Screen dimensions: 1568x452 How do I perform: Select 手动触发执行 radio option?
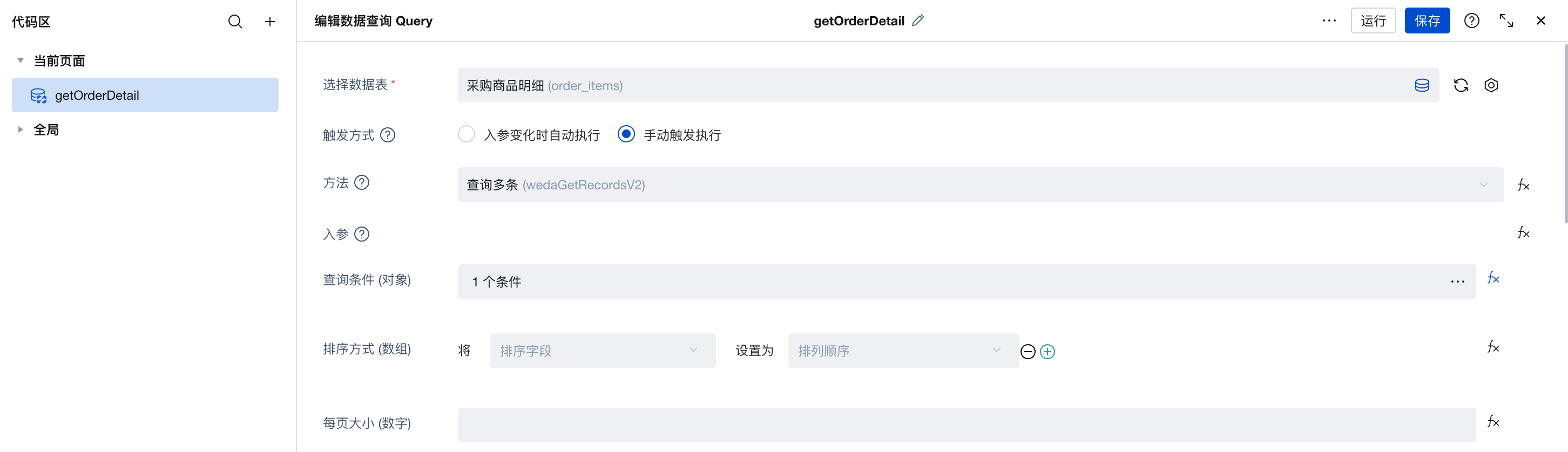(x=626, y=134)
